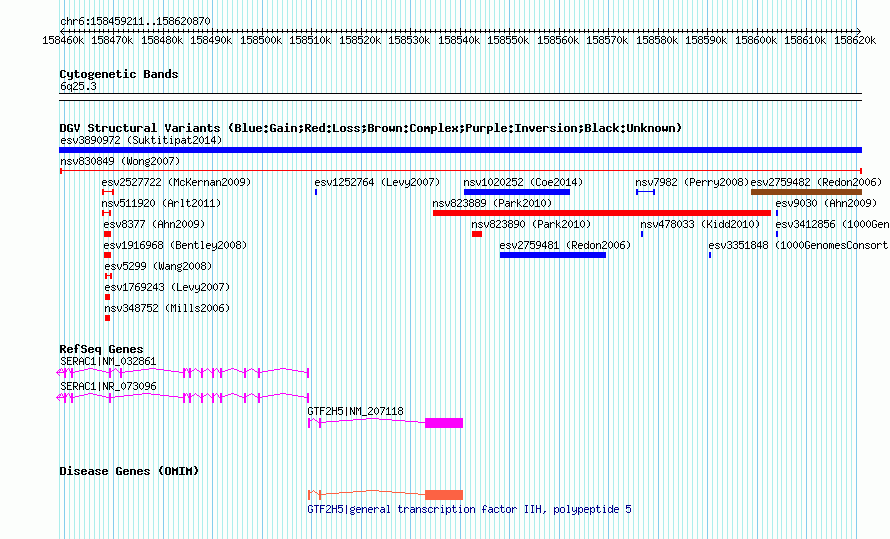This screenshot has height=539, width=890.
Task: Click the nsv478033 (Kidd2010) label
Action: pos(700,224)
